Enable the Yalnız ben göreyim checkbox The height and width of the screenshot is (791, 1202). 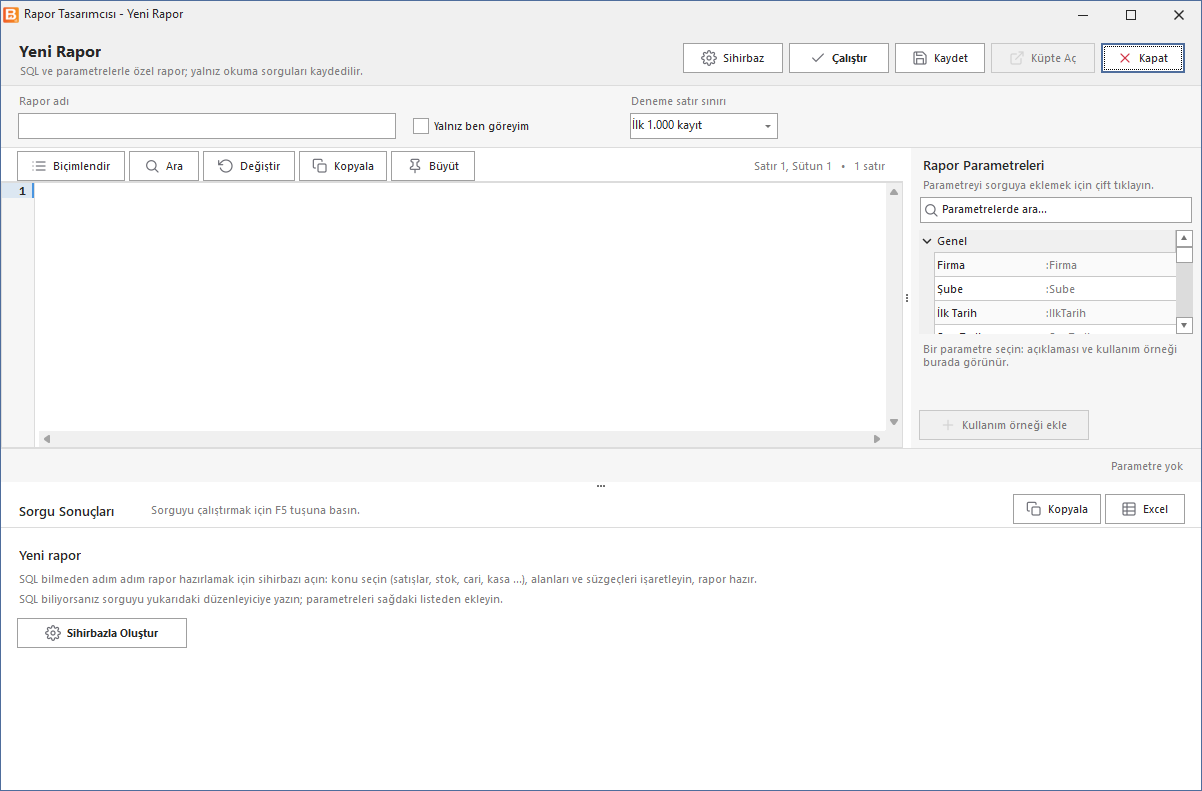(x=421, y=126)
